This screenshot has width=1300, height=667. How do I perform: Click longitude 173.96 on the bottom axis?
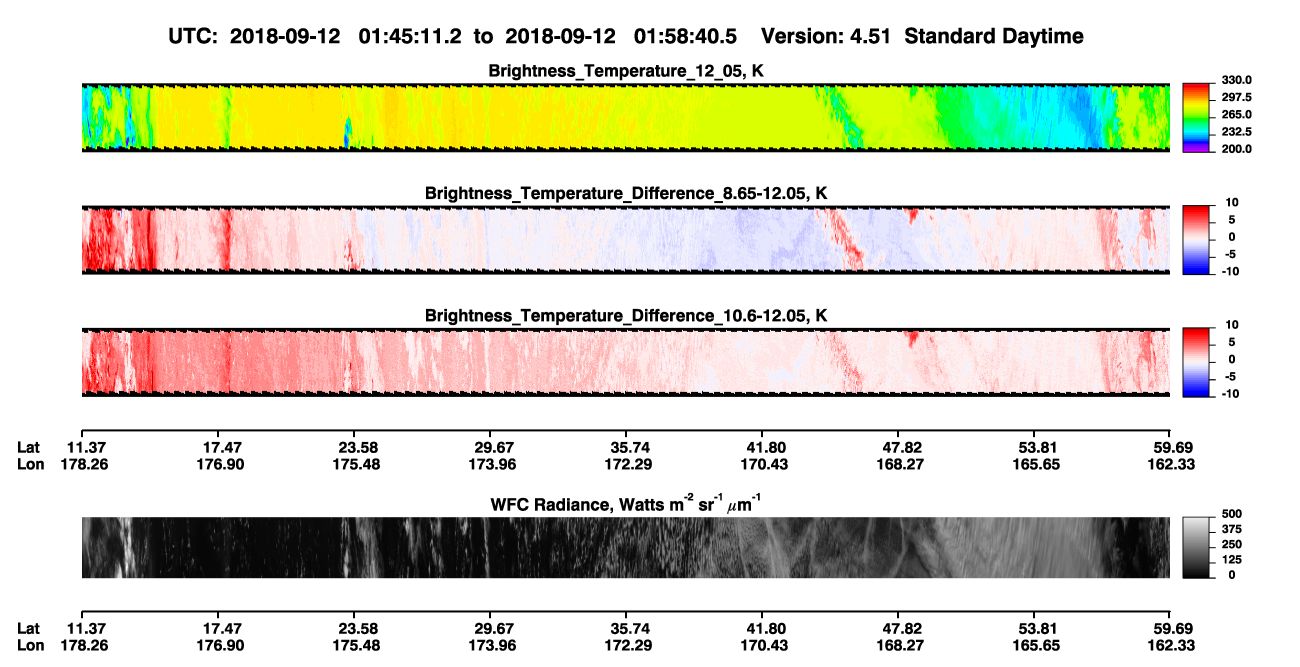tap(494, 646)
